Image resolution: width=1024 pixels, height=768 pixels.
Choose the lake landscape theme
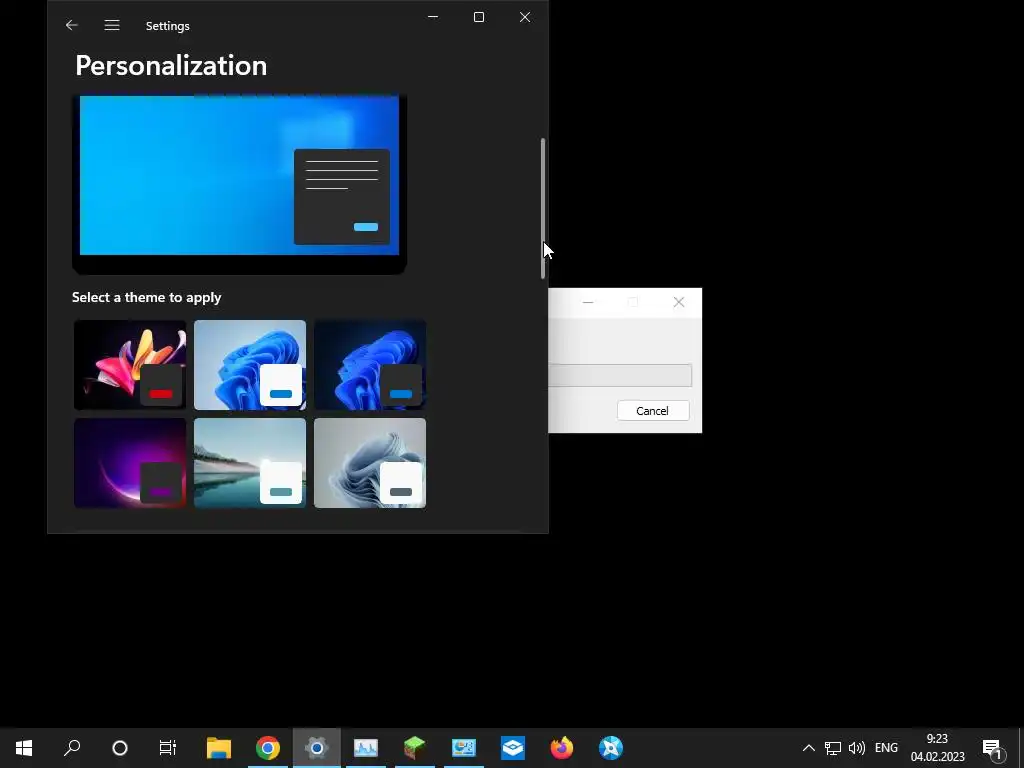(x=250, y=463)
